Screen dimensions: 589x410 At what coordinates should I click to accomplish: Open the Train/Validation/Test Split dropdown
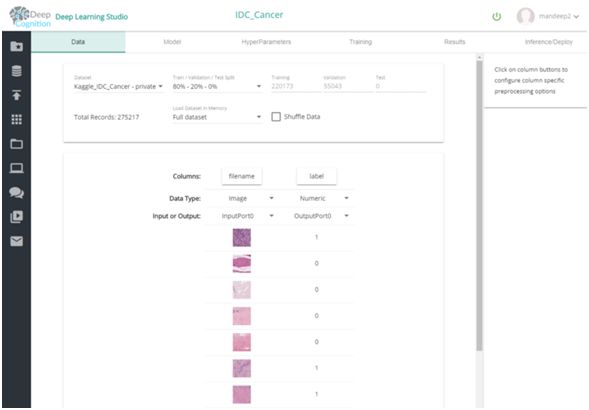(217, 86)
